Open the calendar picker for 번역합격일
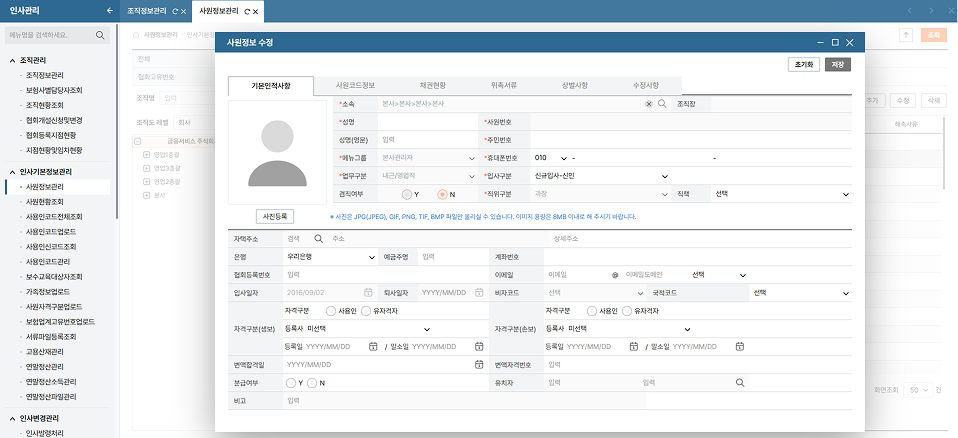This screenshot has width=958, height=438. (x=480, y=364)
